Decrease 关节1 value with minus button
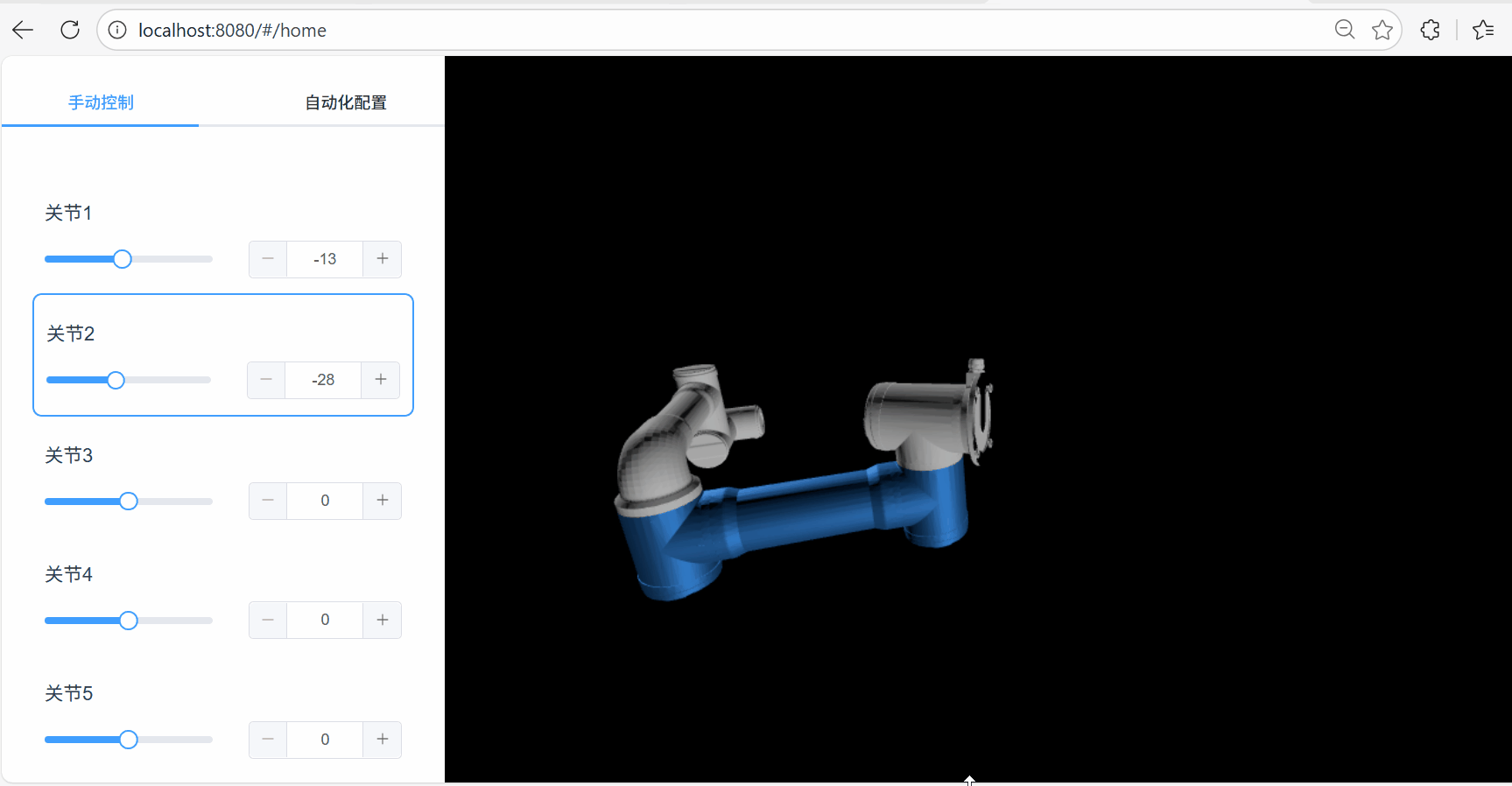 268,259
